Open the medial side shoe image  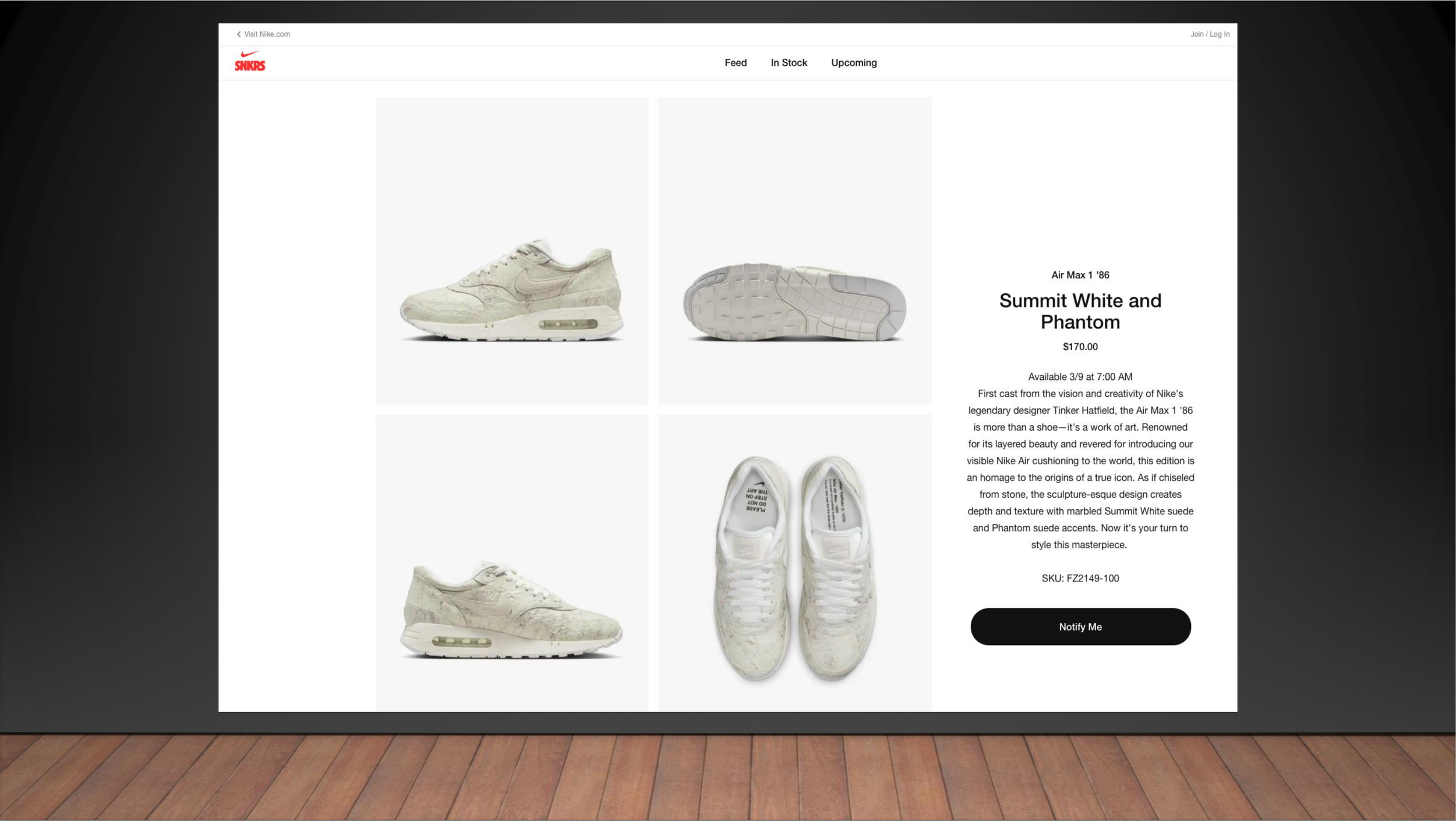511,563
